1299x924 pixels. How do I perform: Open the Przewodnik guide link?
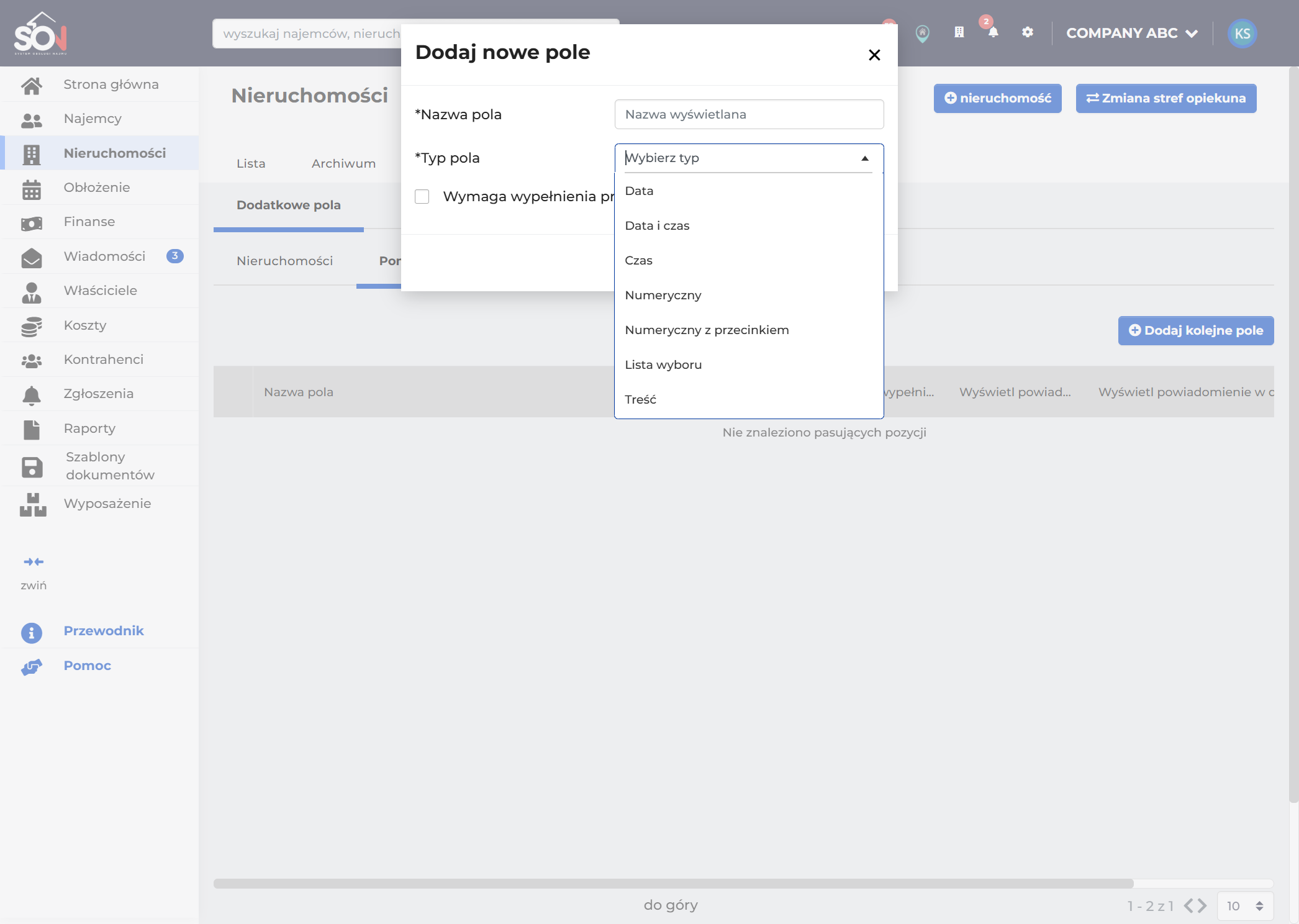click(104, 632)
